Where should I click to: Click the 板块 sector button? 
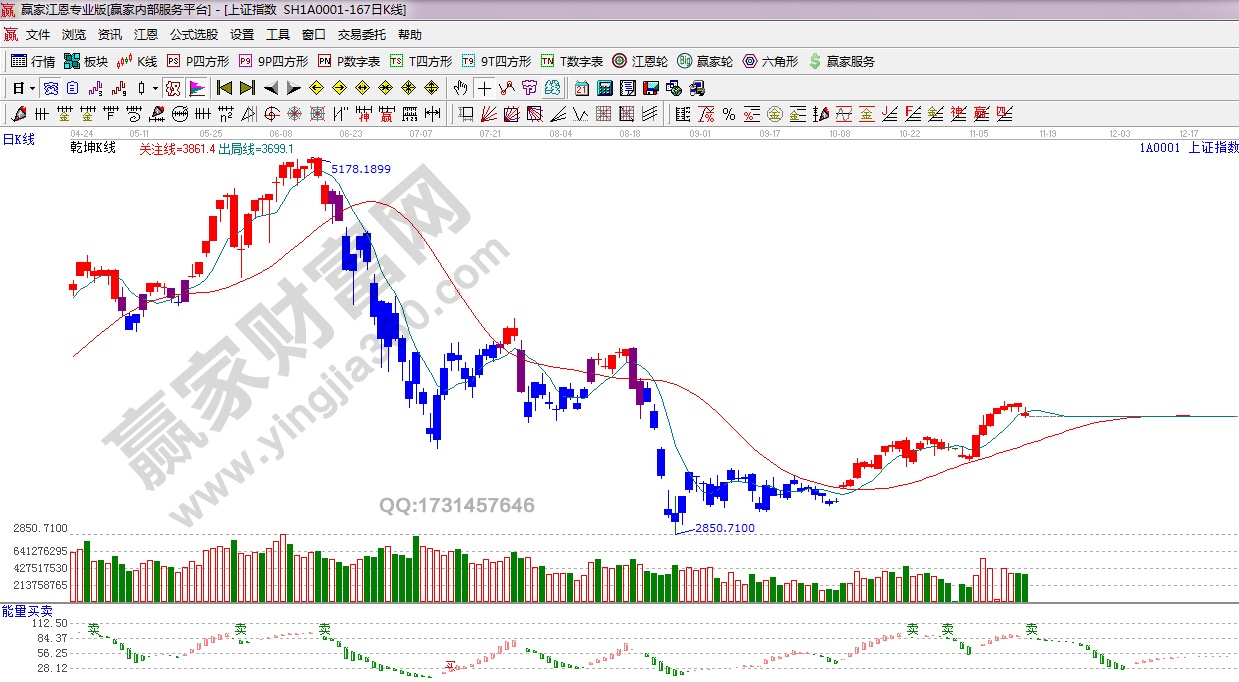click(85, 61)
